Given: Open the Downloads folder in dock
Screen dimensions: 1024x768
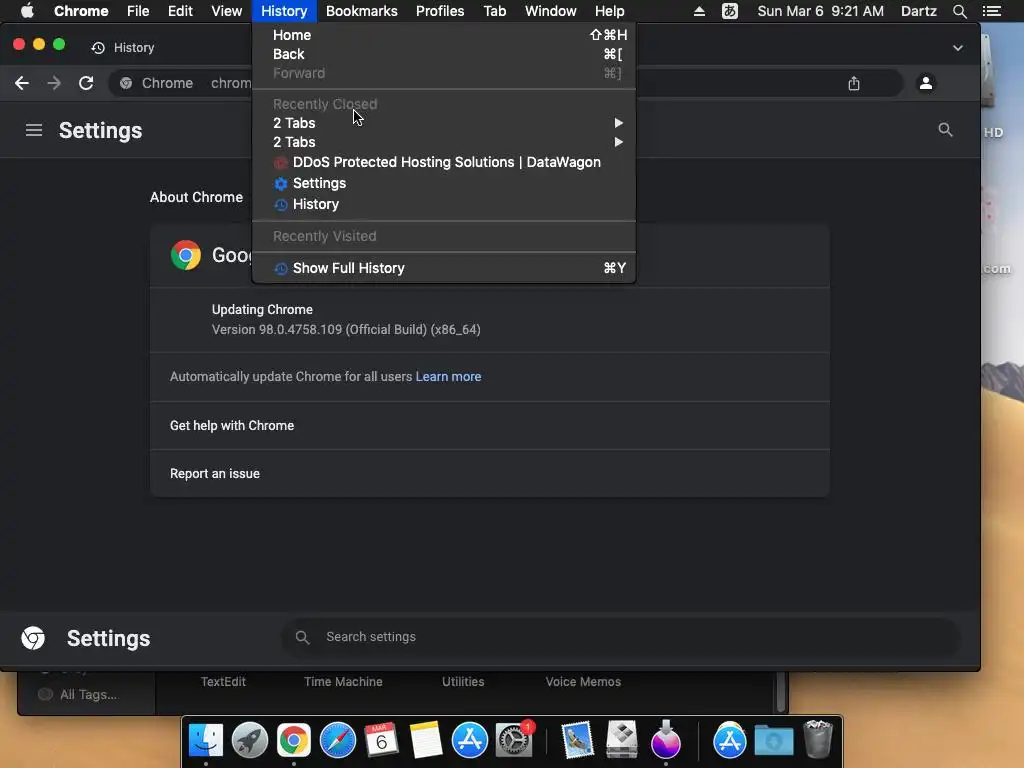Looking at the screenshot, I should [774, 741].
